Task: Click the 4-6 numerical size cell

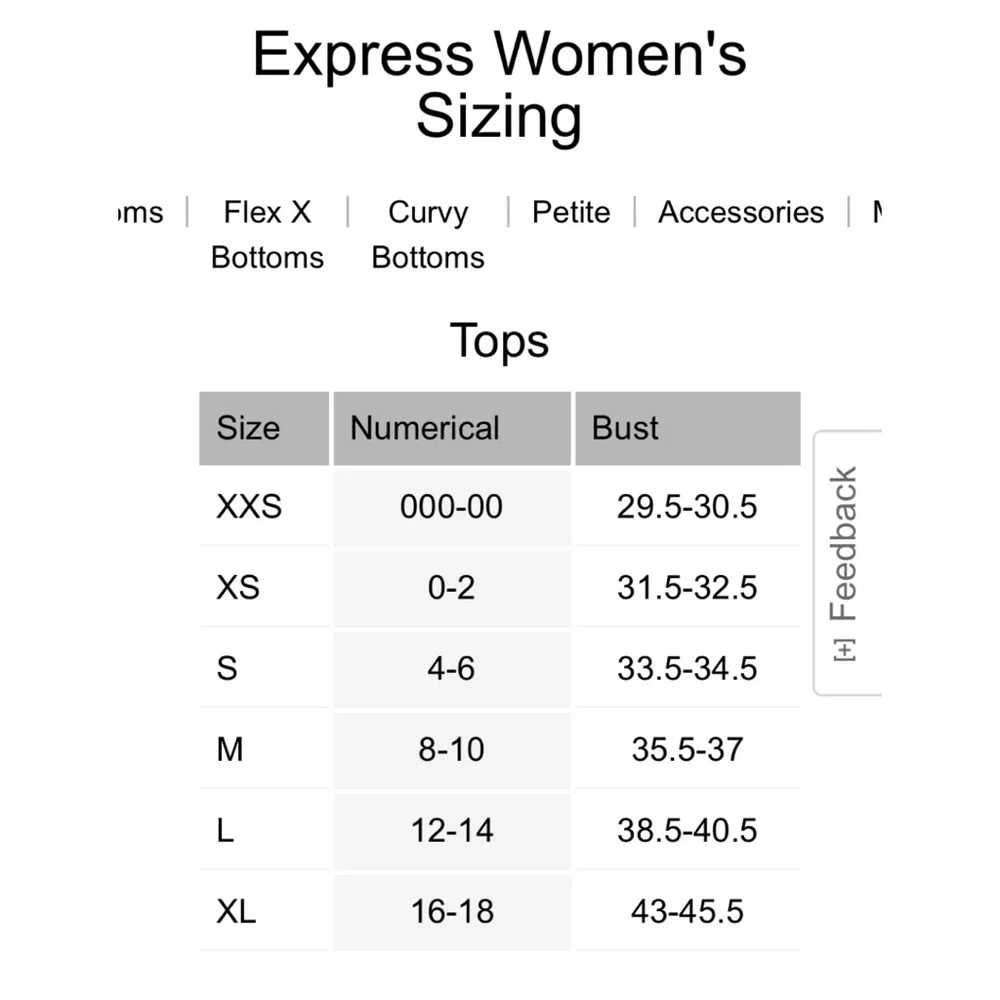Action: [x=451, y=668]
